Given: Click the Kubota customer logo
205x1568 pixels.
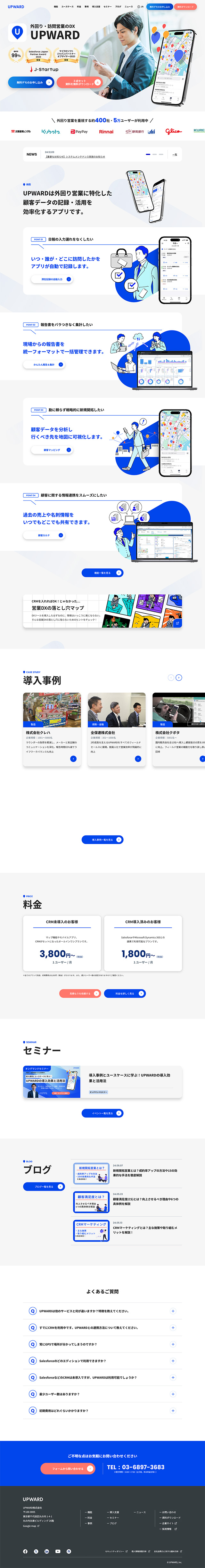Looking at the screenshot, I should [51, 132].
